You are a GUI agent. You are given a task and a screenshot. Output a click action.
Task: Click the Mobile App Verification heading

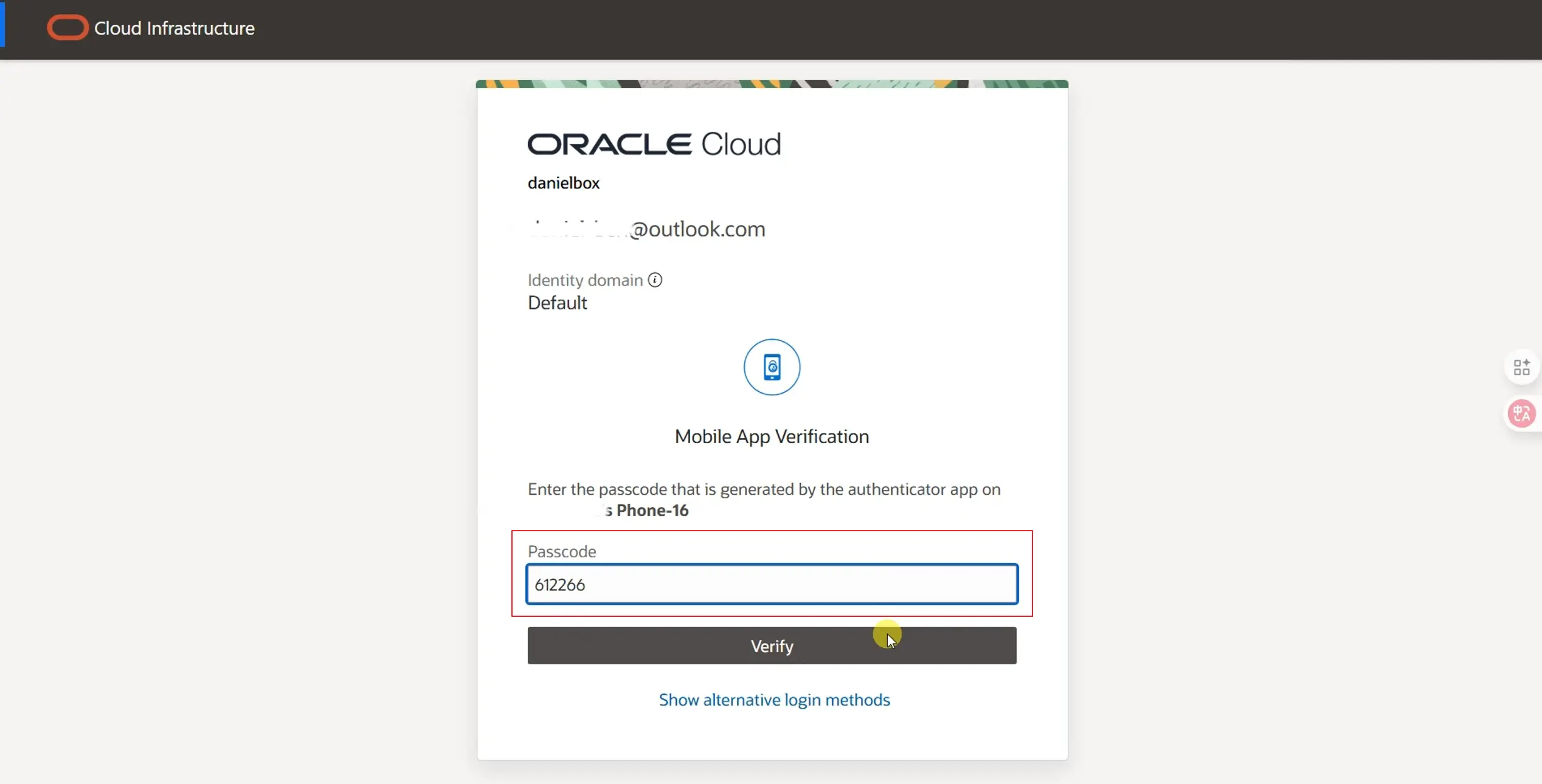(x=772, y=436)
